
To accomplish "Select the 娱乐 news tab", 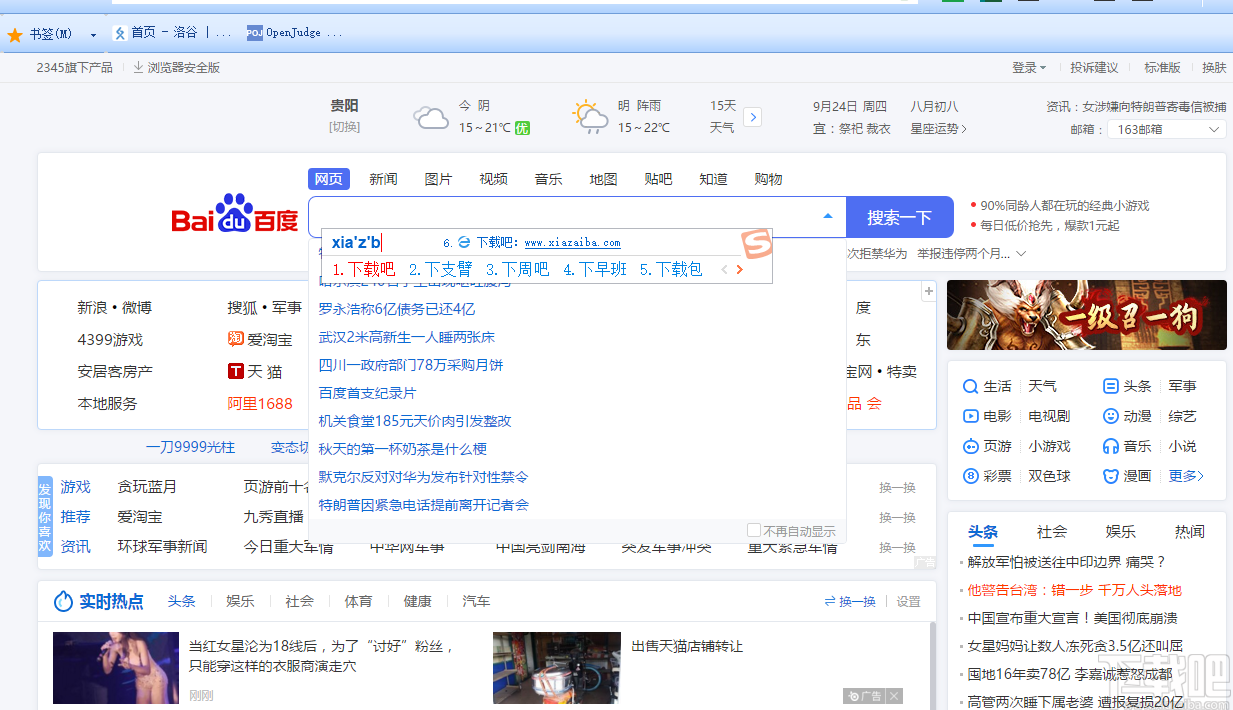I will click(x=1119, y=531).
